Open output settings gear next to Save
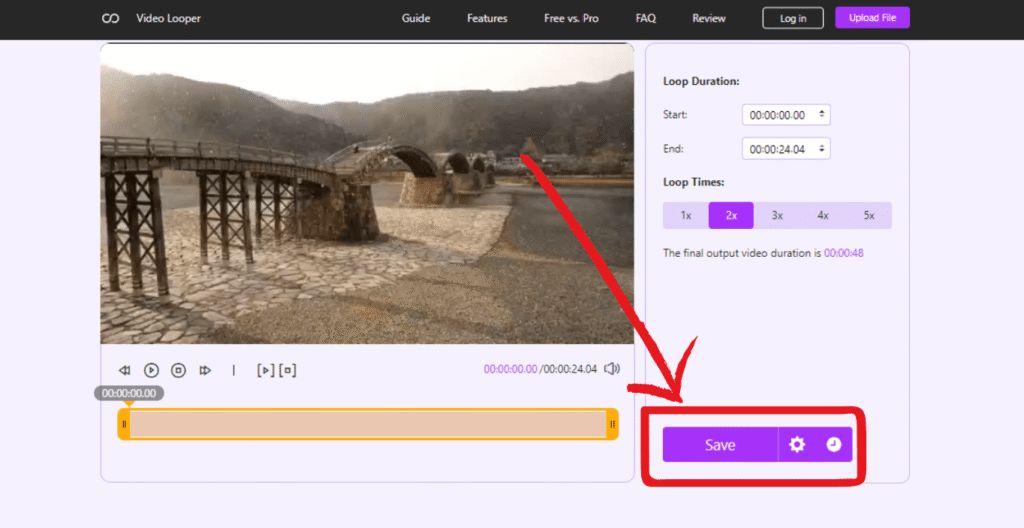1024x528 pixels. 797,445
